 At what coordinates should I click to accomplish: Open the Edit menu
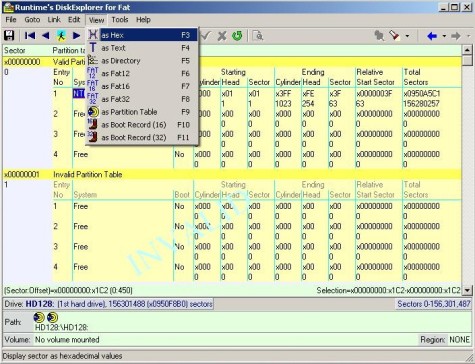74,20
